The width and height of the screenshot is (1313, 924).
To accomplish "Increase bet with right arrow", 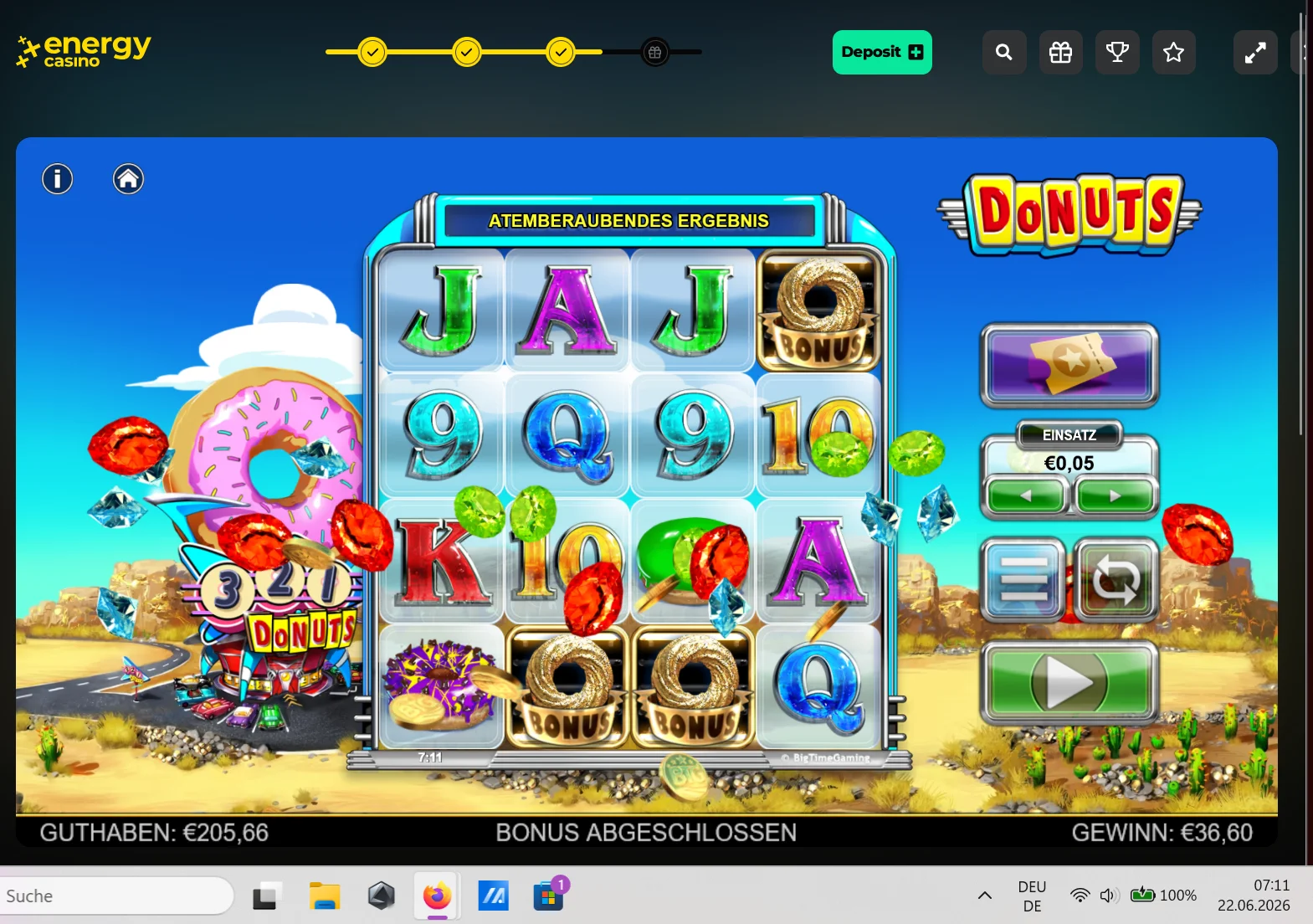I will 1115,495.
